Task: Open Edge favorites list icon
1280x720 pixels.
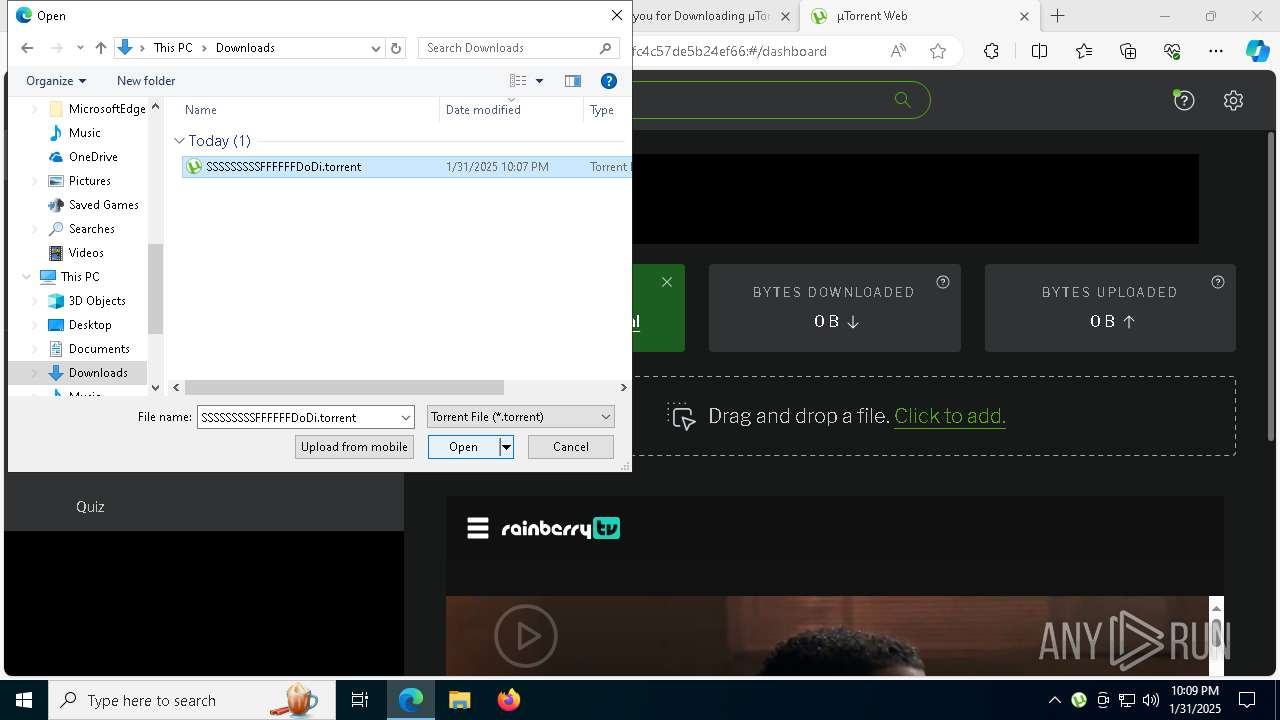Action: (1084, 51)
